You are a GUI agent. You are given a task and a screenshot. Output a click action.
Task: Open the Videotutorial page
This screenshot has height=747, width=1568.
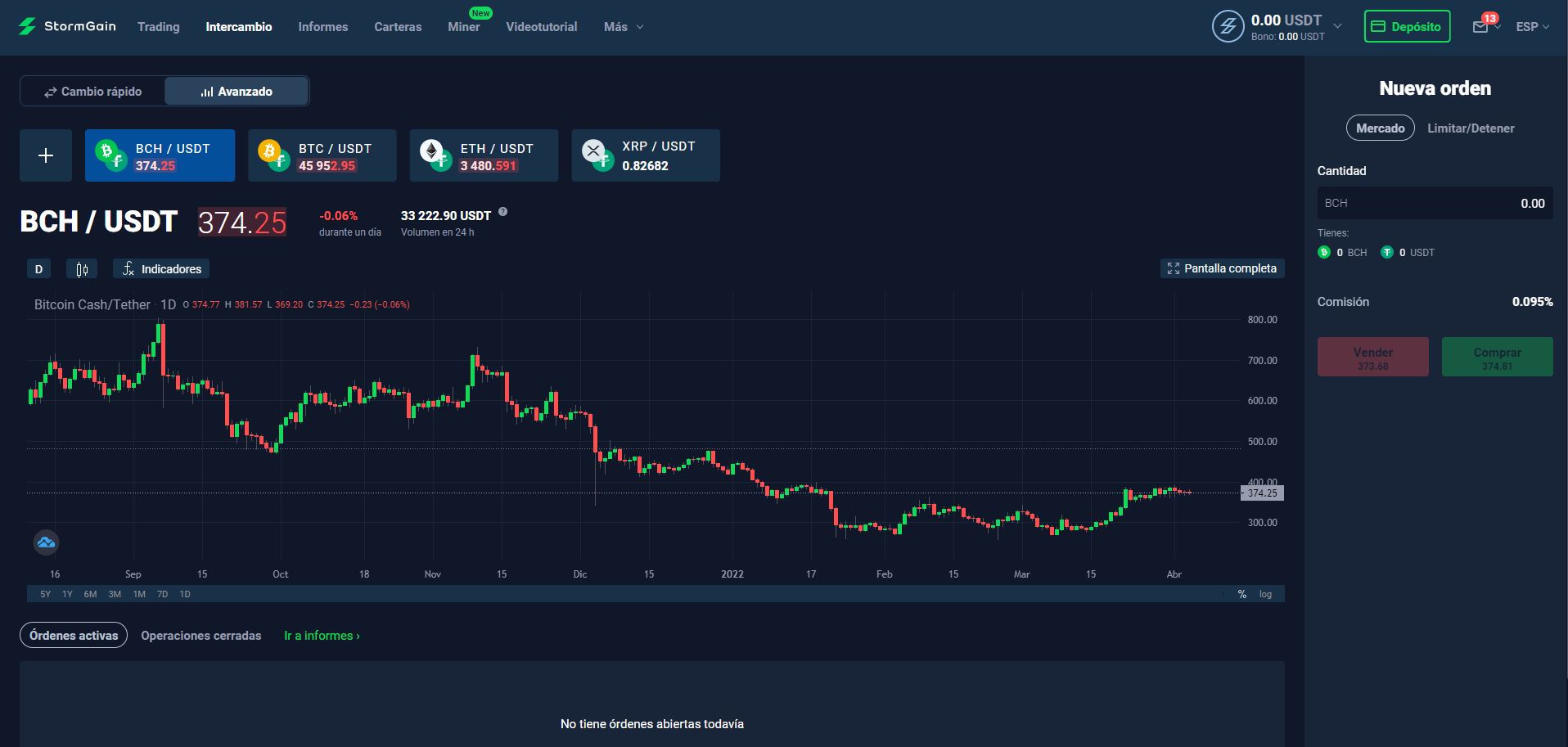click(541, 27)
